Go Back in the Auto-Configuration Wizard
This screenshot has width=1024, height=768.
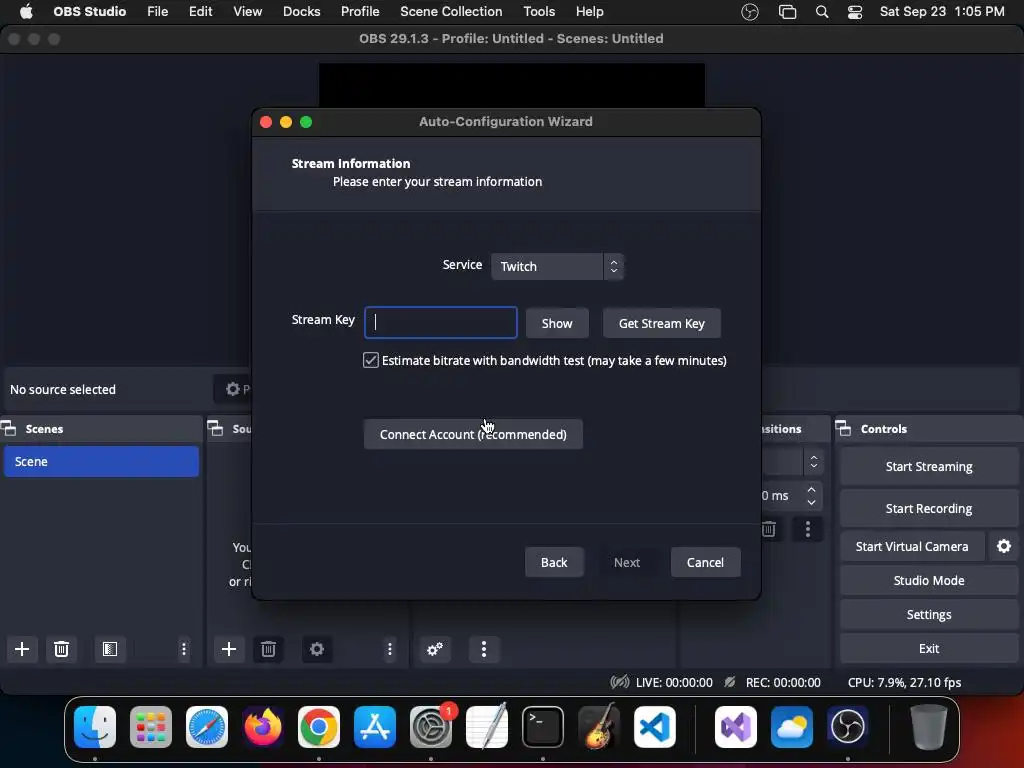pos(554,562)
